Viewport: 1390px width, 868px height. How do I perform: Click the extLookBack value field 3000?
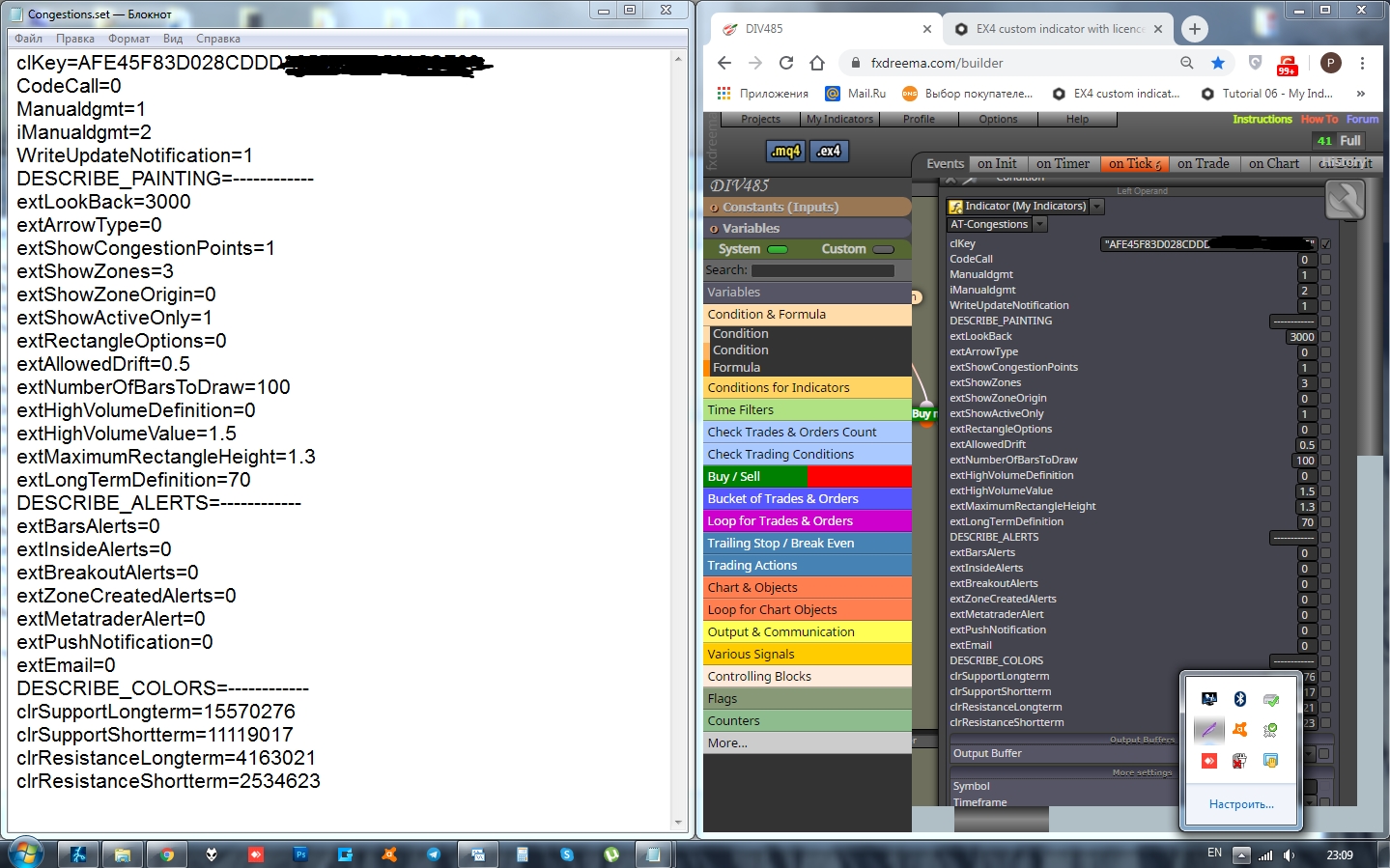click(1301, 337)
